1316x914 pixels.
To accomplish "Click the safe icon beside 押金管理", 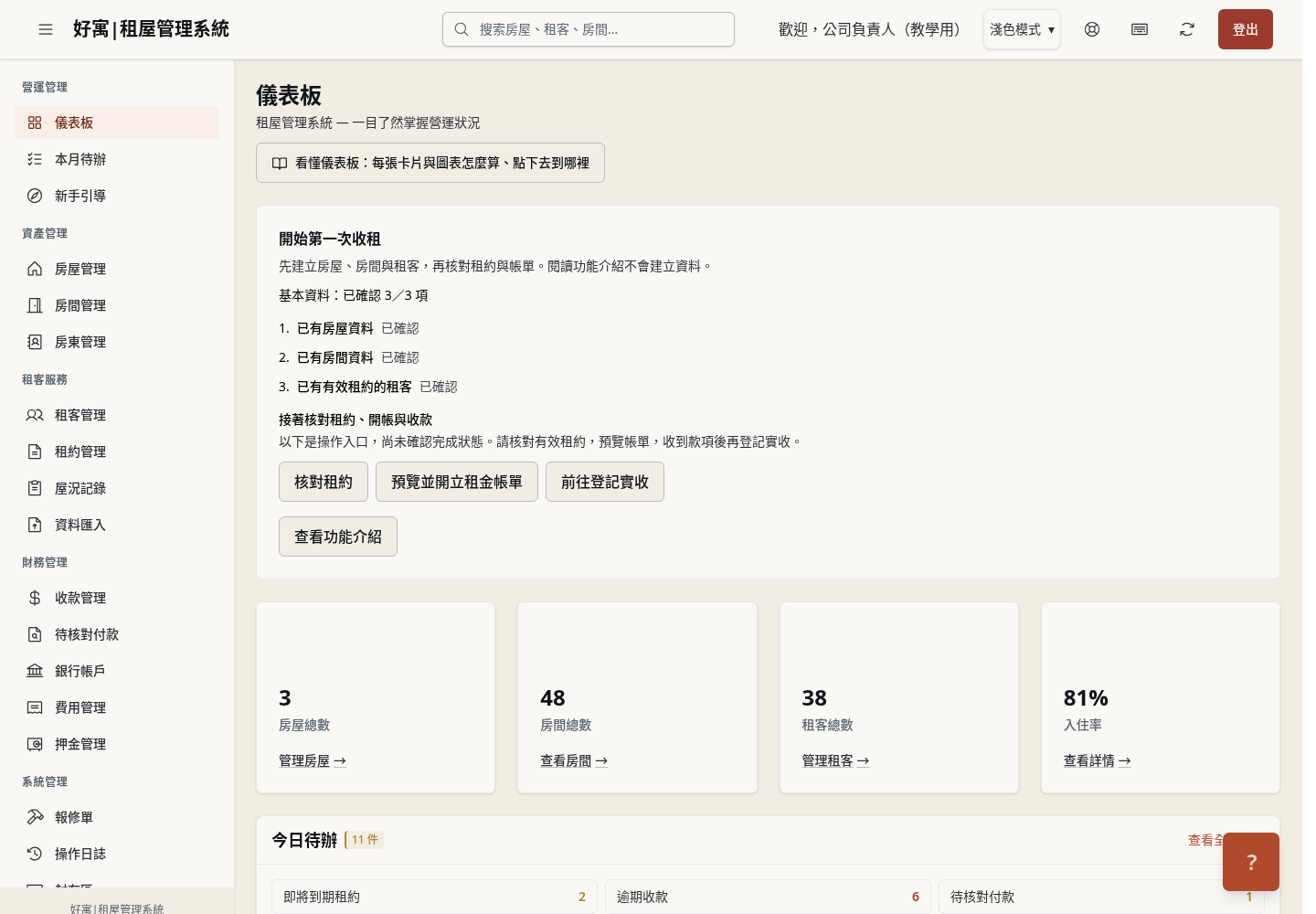I will tap(35, 744).
